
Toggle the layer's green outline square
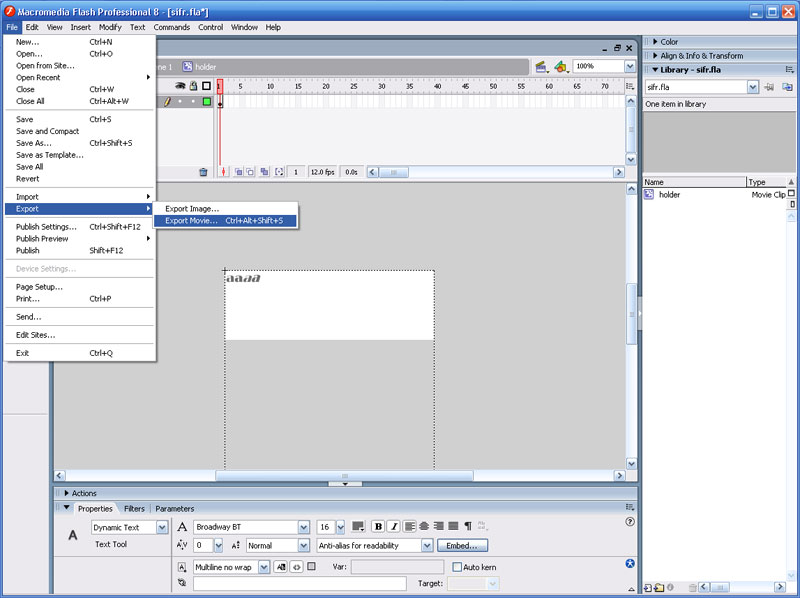pos(207,102)
